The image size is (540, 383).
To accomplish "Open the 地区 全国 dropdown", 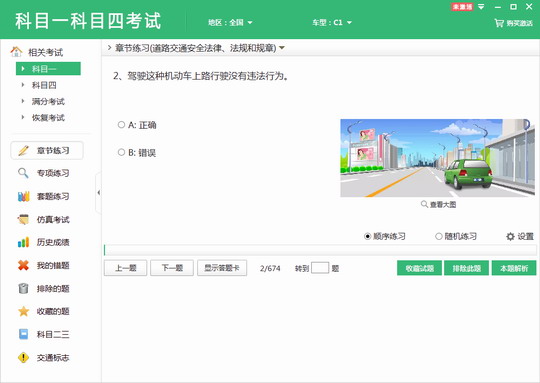I will 230,22.
